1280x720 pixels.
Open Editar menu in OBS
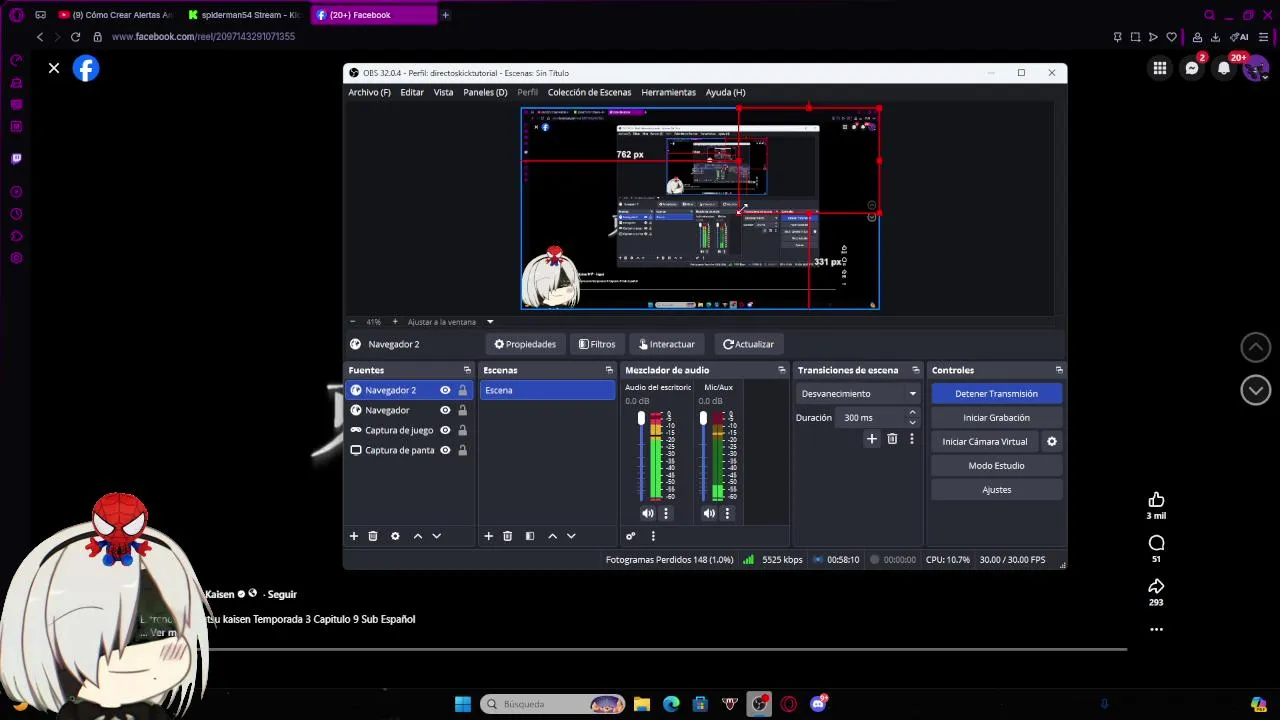click(x=412, y=92)
